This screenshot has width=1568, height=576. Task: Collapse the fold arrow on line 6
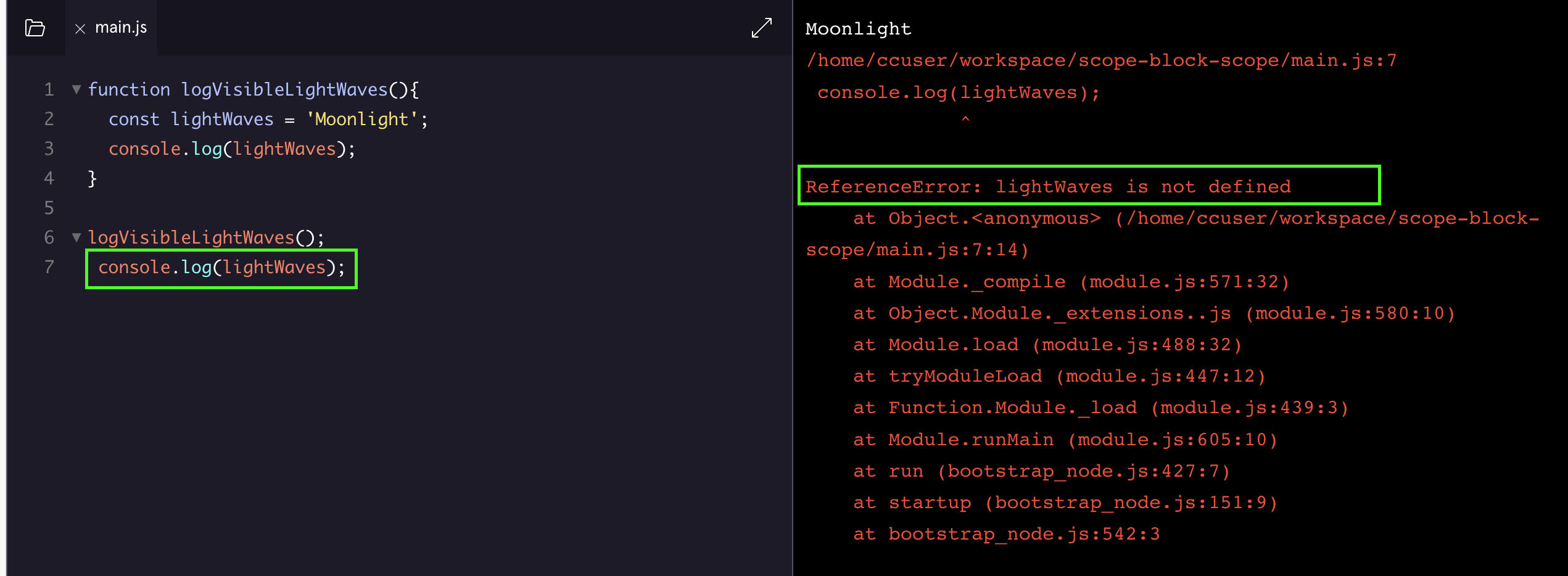tap(76, 237)
